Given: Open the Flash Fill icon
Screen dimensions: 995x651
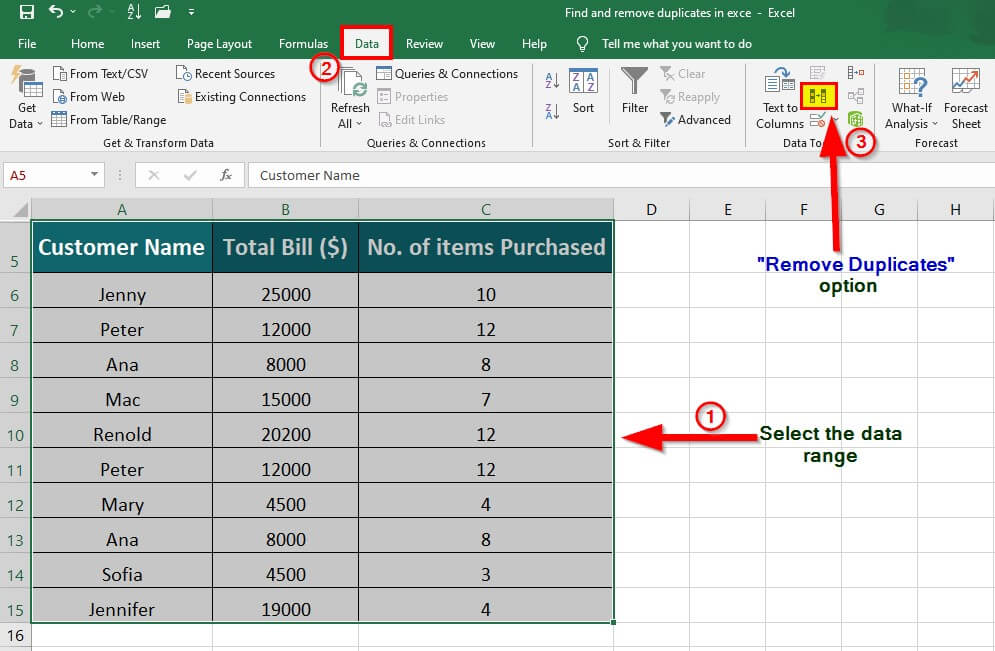Looking at the screenshot, I should 815,72.
